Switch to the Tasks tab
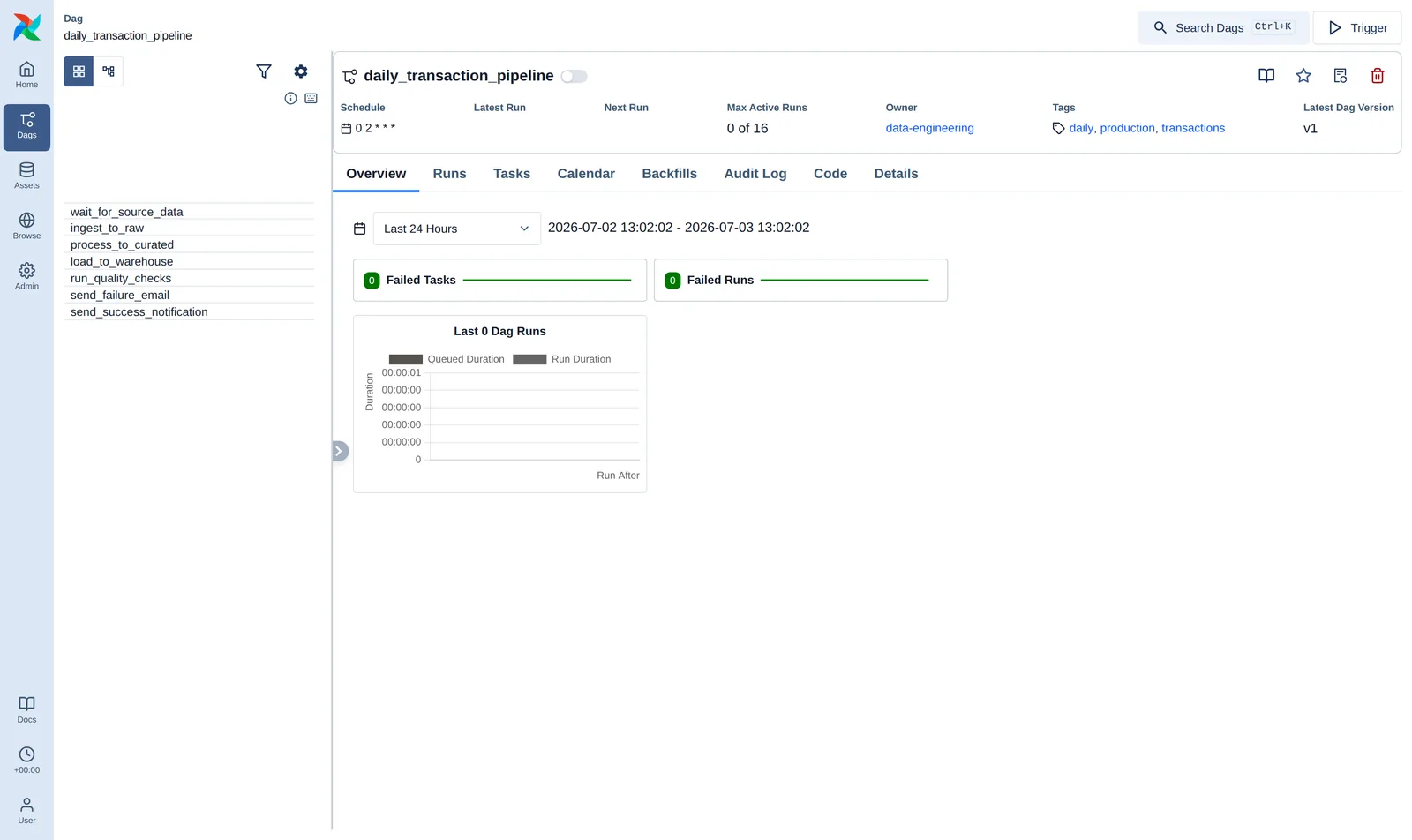 [x=512, y=174]
